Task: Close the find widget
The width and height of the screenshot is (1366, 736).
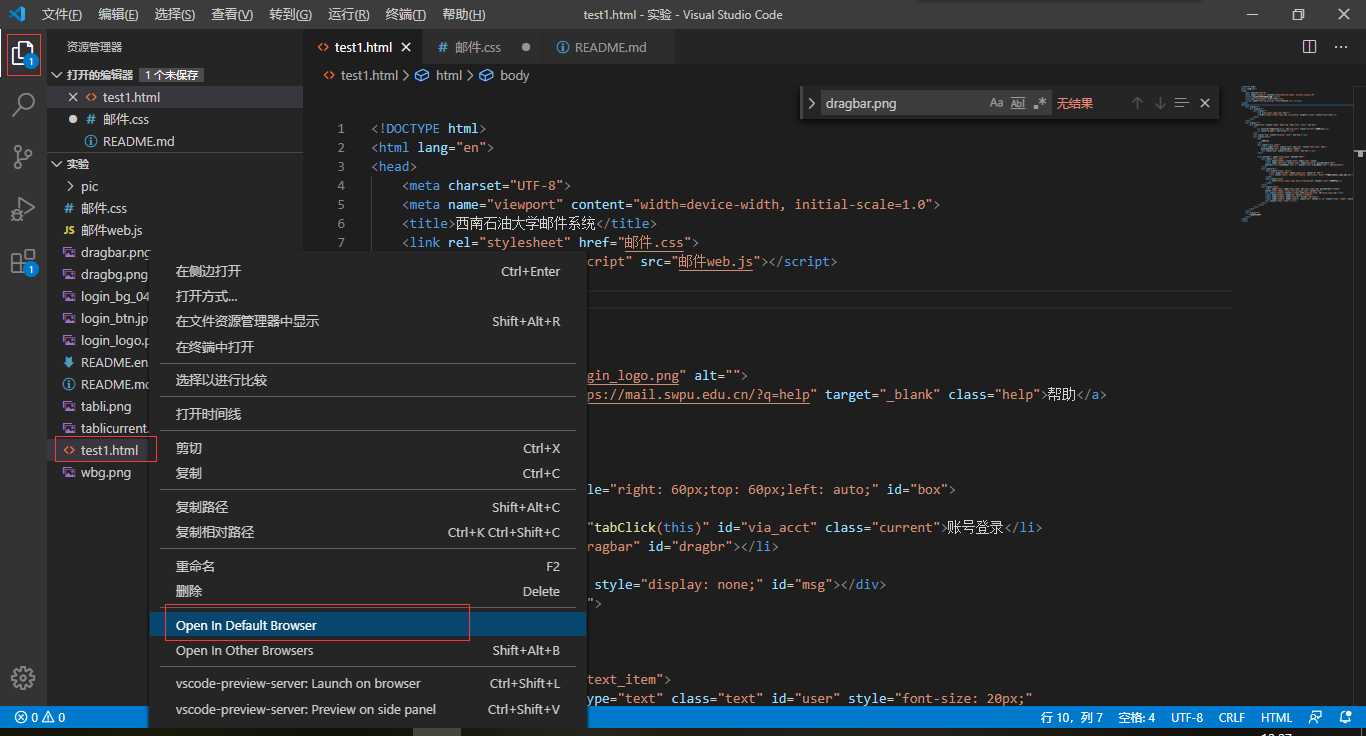Action: [x=1205, y=103]
